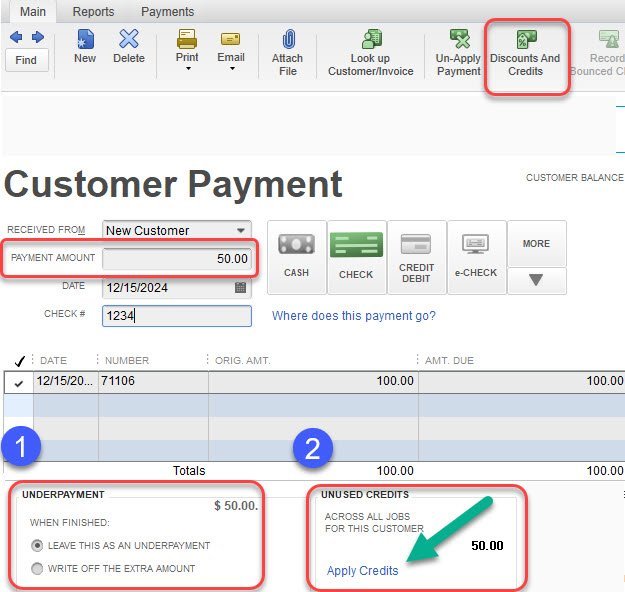Choose CHECK payment method
This screenshot has width=625, height=592.
(x=356, y=257)
